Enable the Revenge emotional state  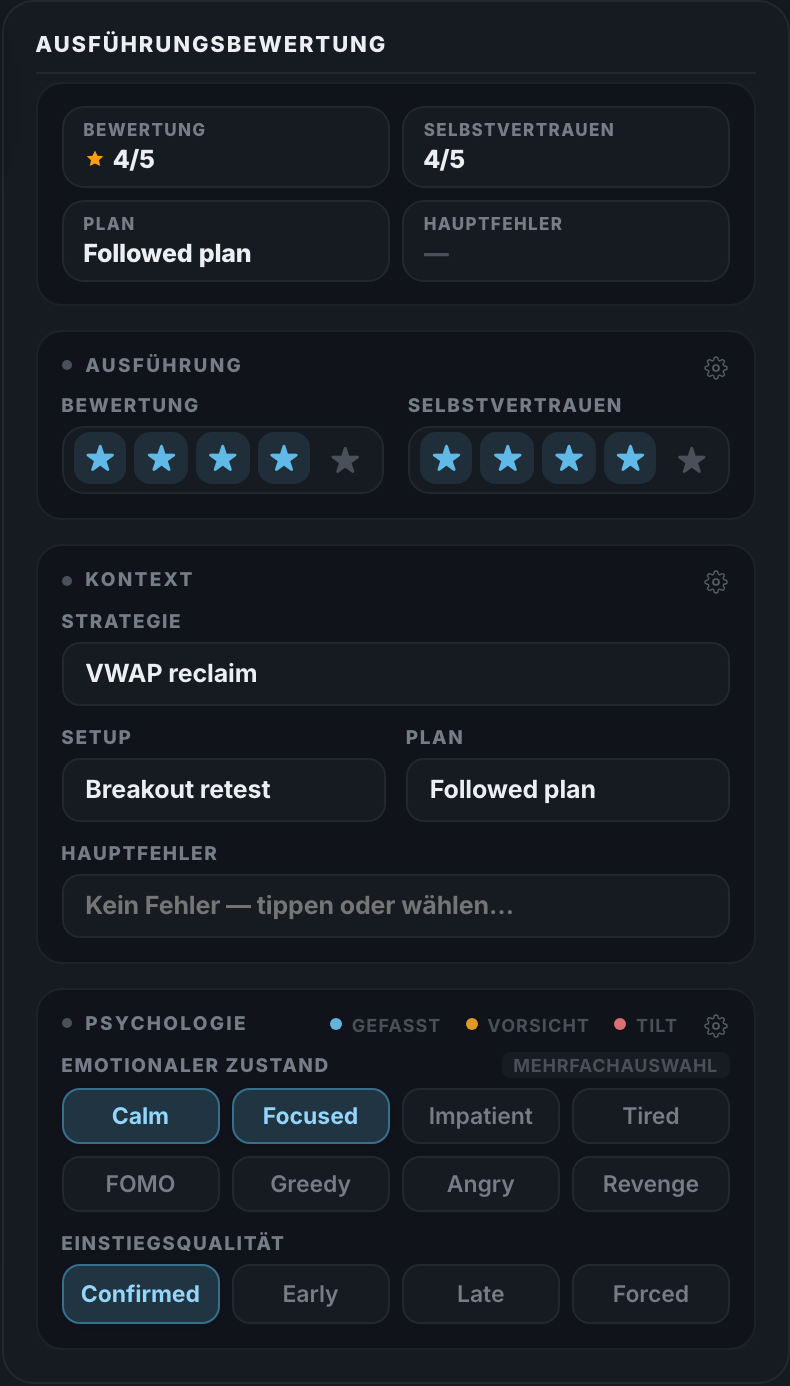pyautogui.click(x=651, y=1184)
